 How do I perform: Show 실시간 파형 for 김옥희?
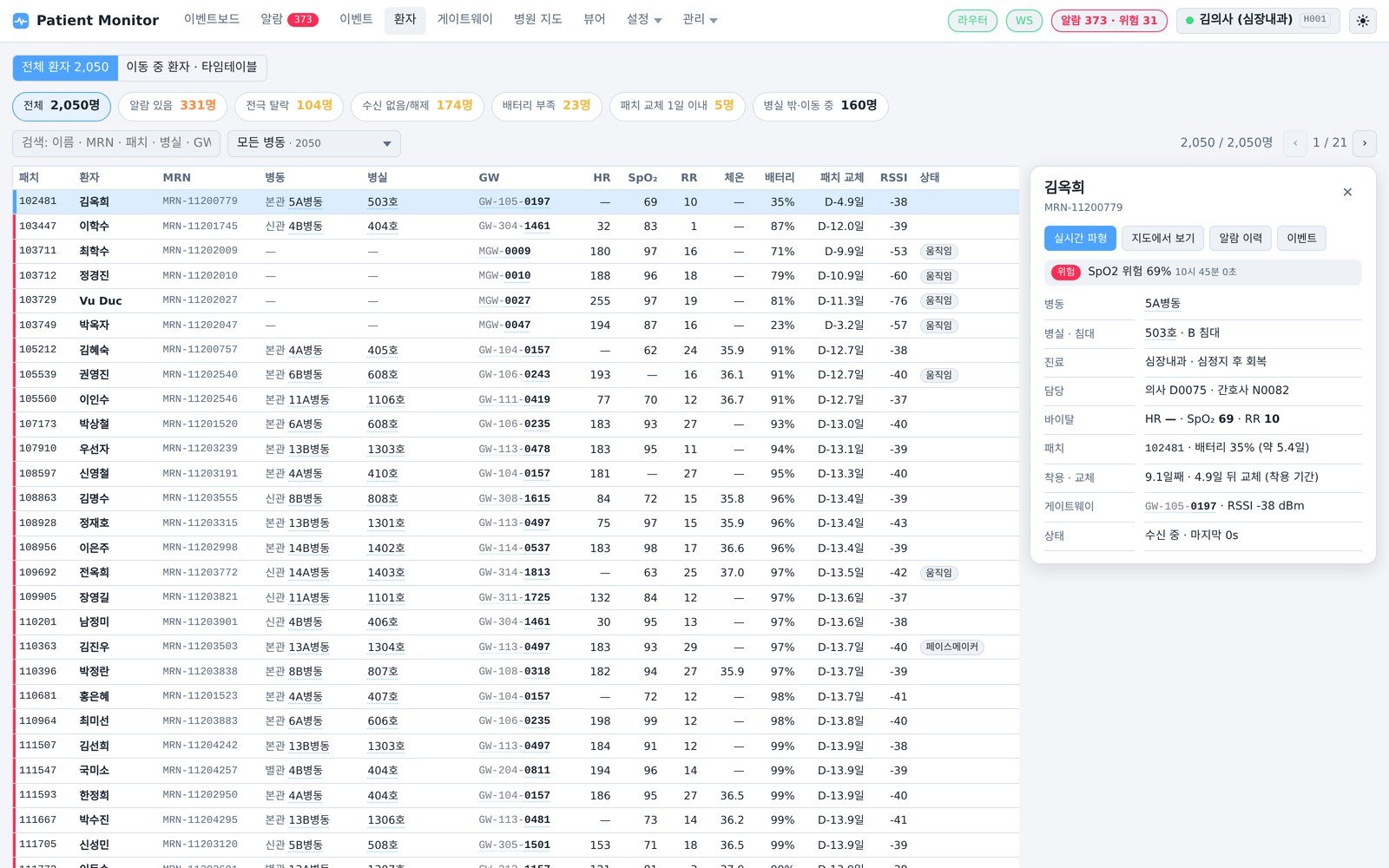1080,239
